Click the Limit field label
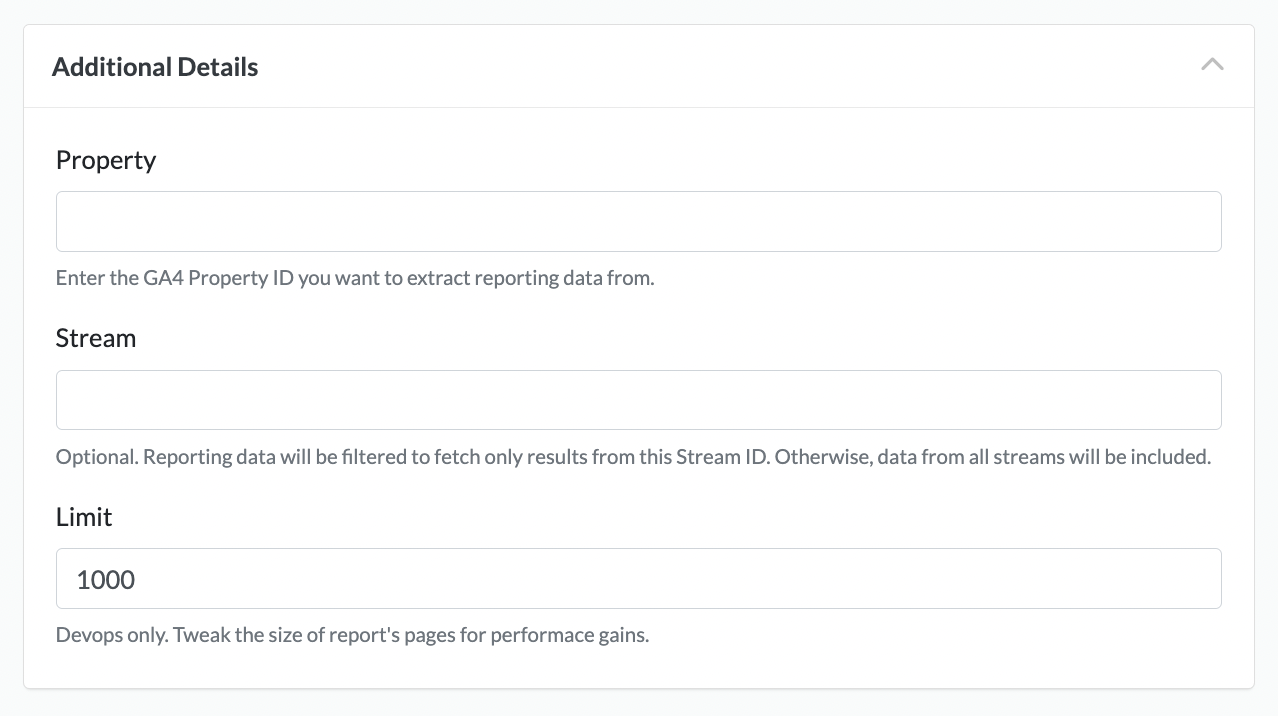 (84, 517)
